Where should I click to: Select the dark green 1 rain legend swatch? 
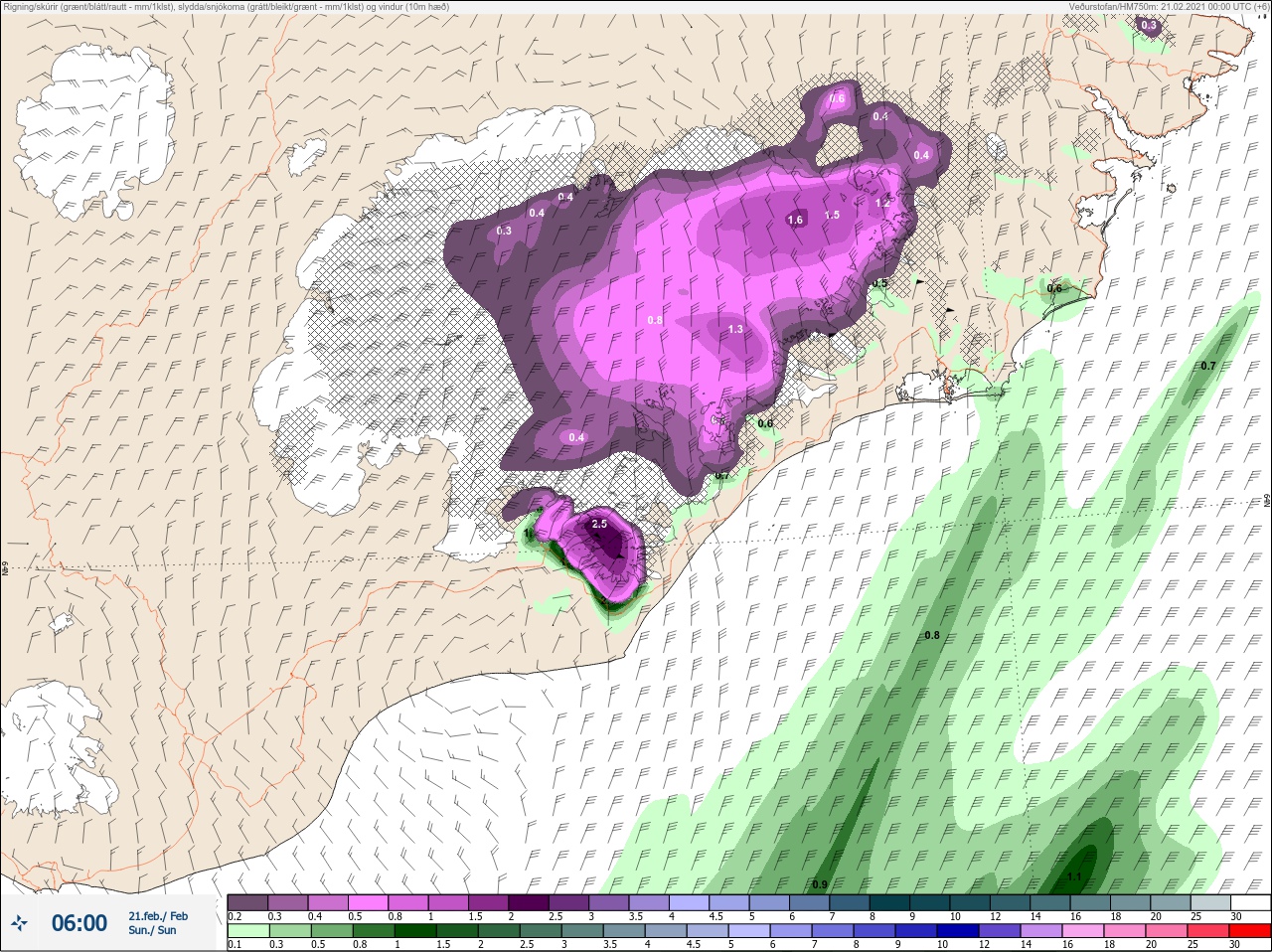click(x=414, y=931)
